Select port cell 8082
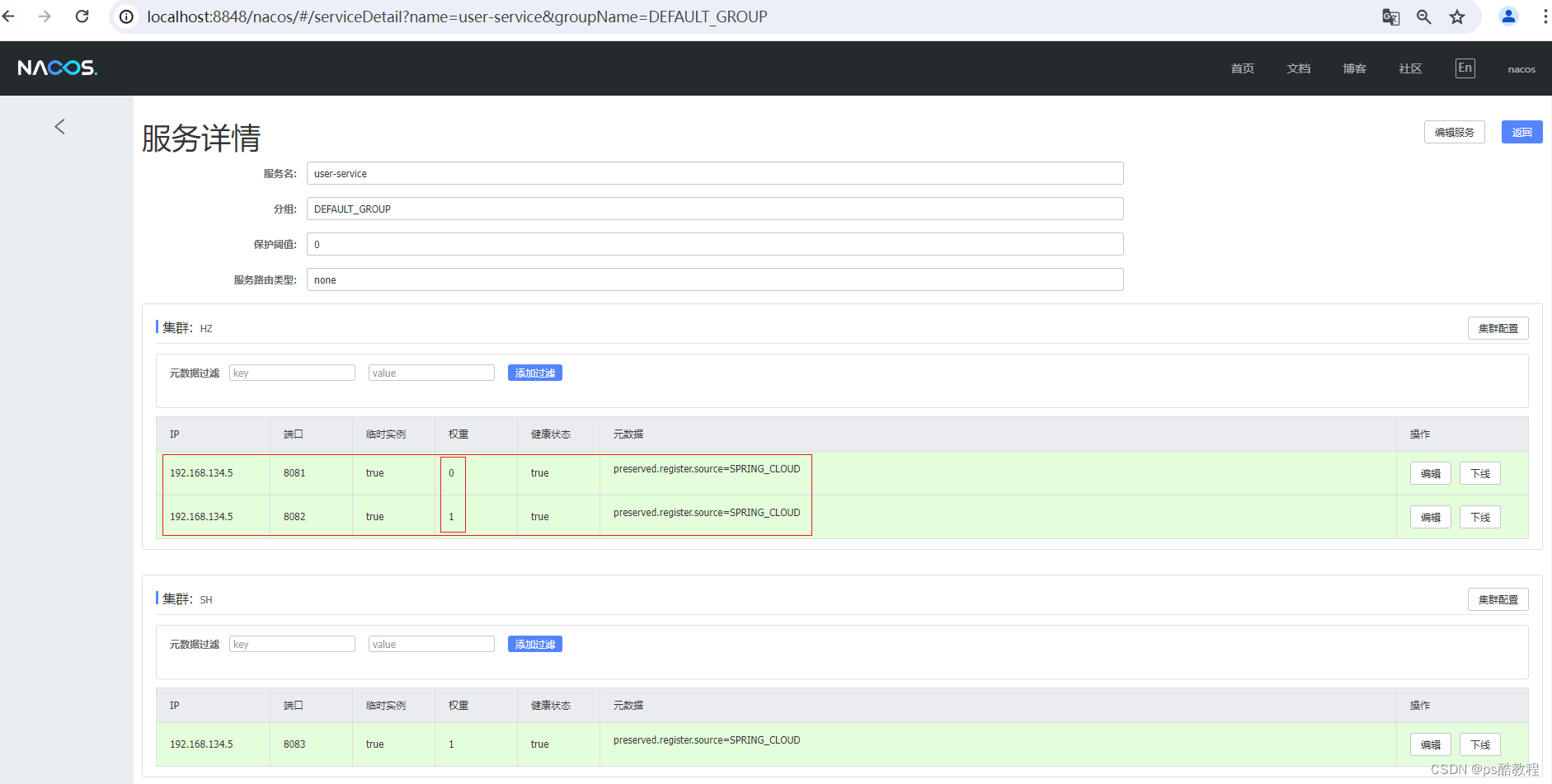Image resolution: width=1552 pixels, height=784 pixels. 294,517
